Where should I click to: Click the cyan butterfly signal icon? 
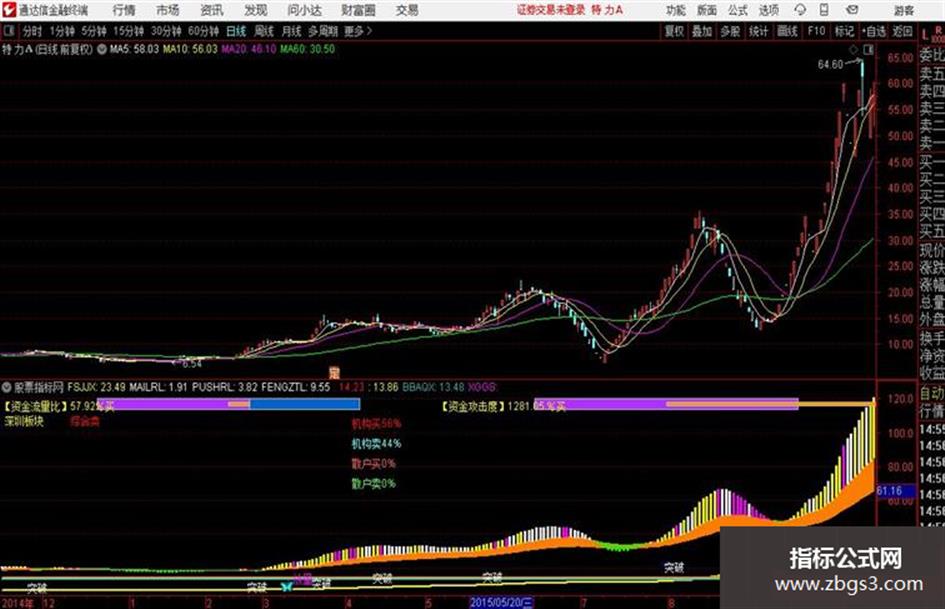tap(287, 586)
